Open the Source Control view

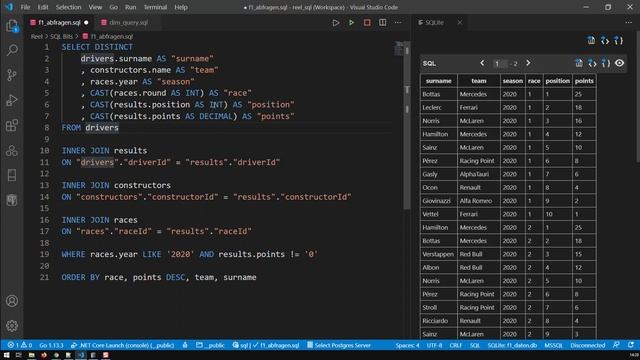click(12, 75)
